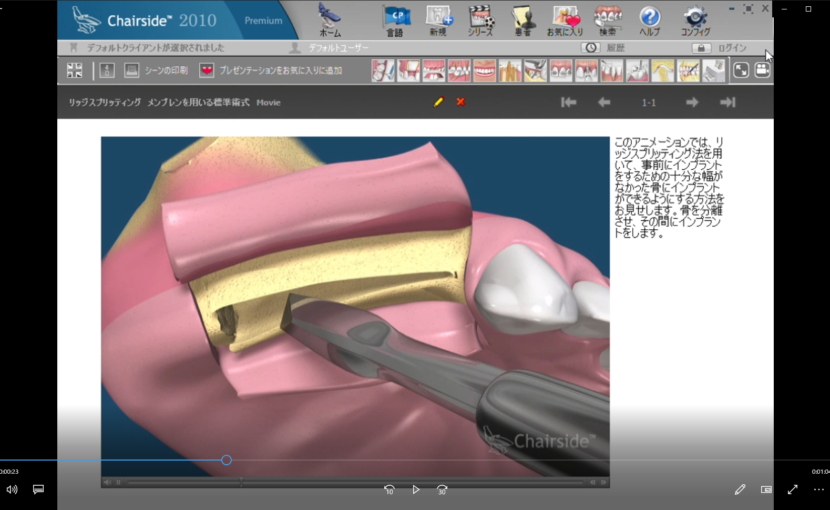Image resolution: width=830 pixels, height=510 pixels.
Task: Jump to the first scene arrow
Action: click(x=569, y=102)
